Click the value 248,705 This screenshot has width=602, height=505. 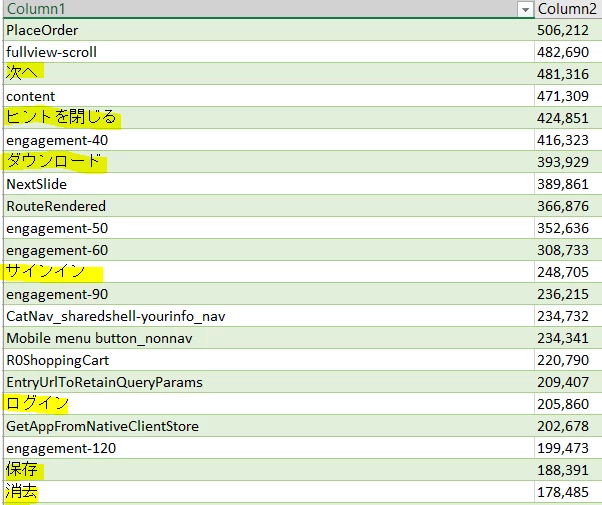click(x=562, y=272)
